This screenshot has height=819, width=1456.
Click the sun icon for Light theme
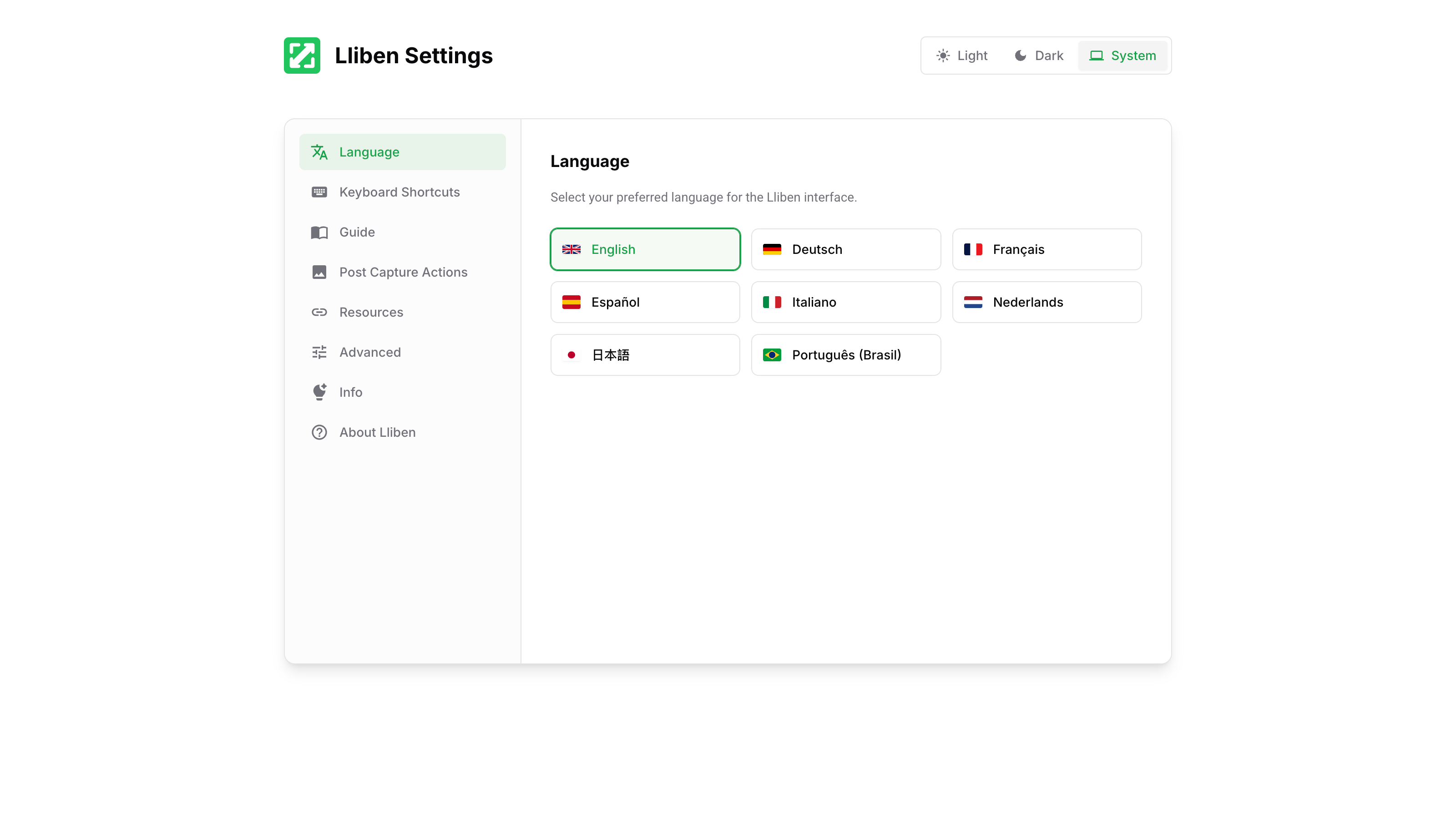[943, 56]
